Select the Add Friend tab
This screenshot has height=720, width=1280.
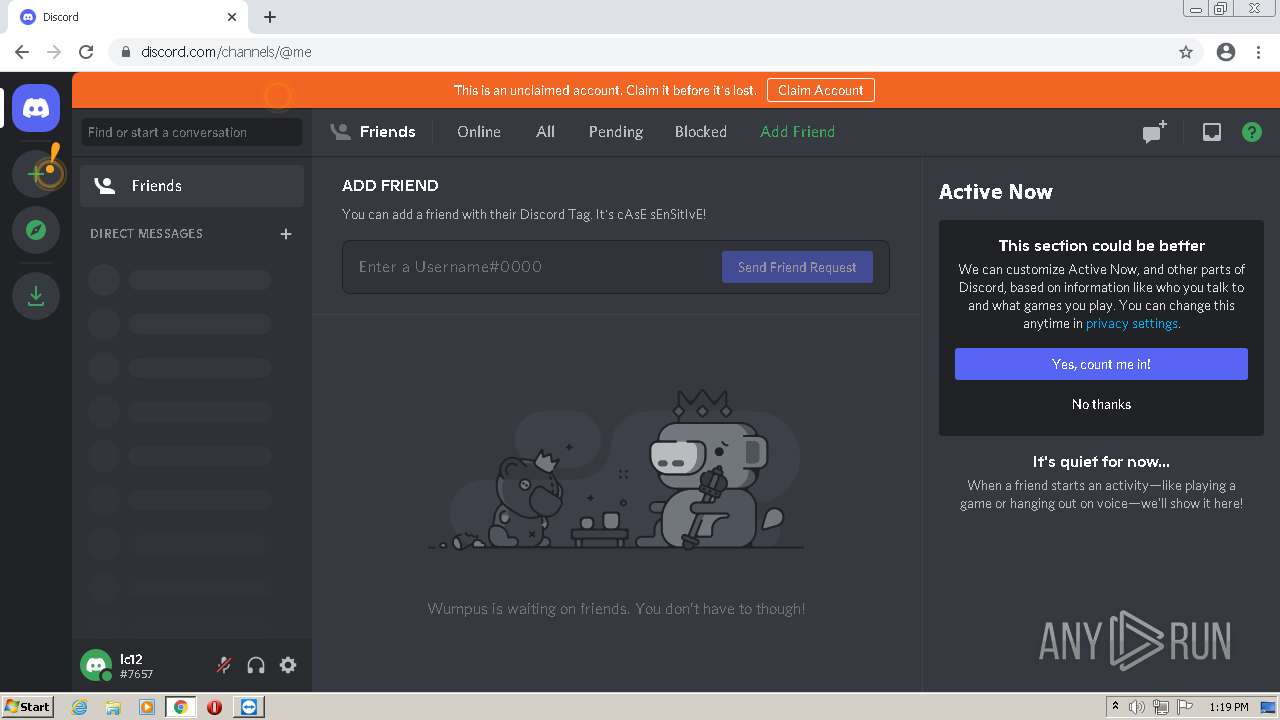pyautogui.click(x=797, y=132)
